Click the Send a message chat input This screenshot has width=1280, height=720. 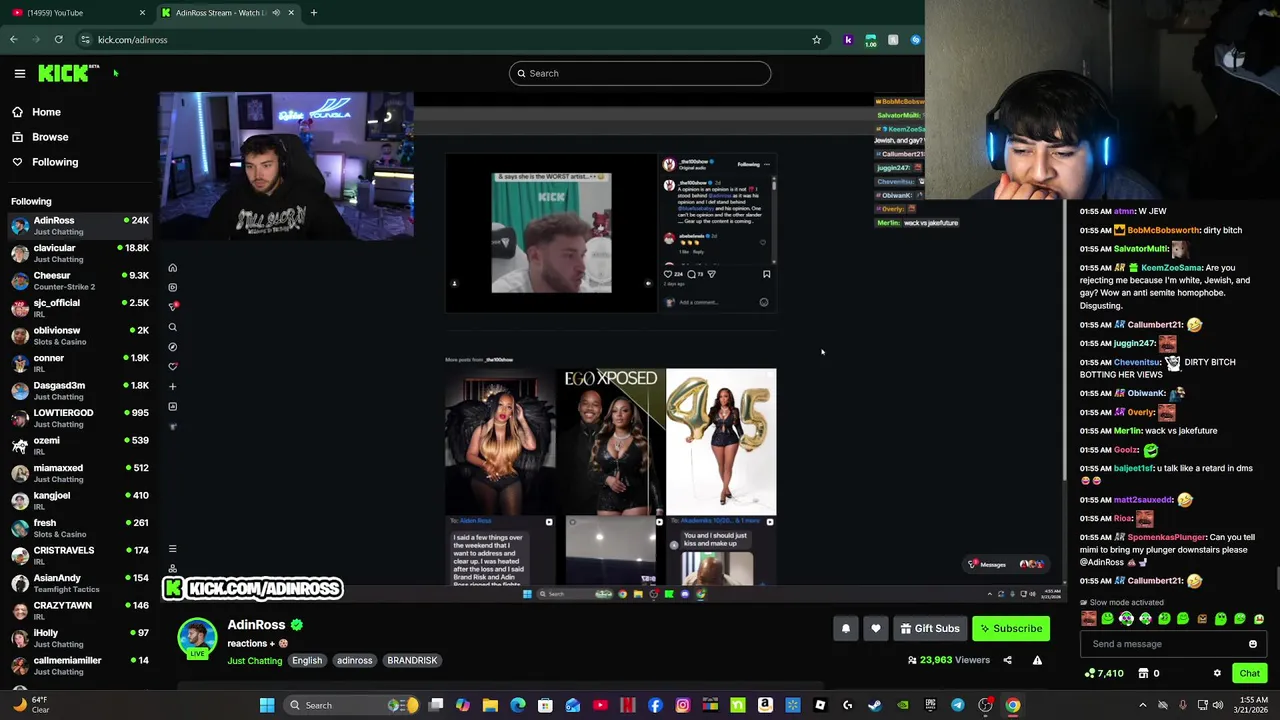coord(1166,644)
